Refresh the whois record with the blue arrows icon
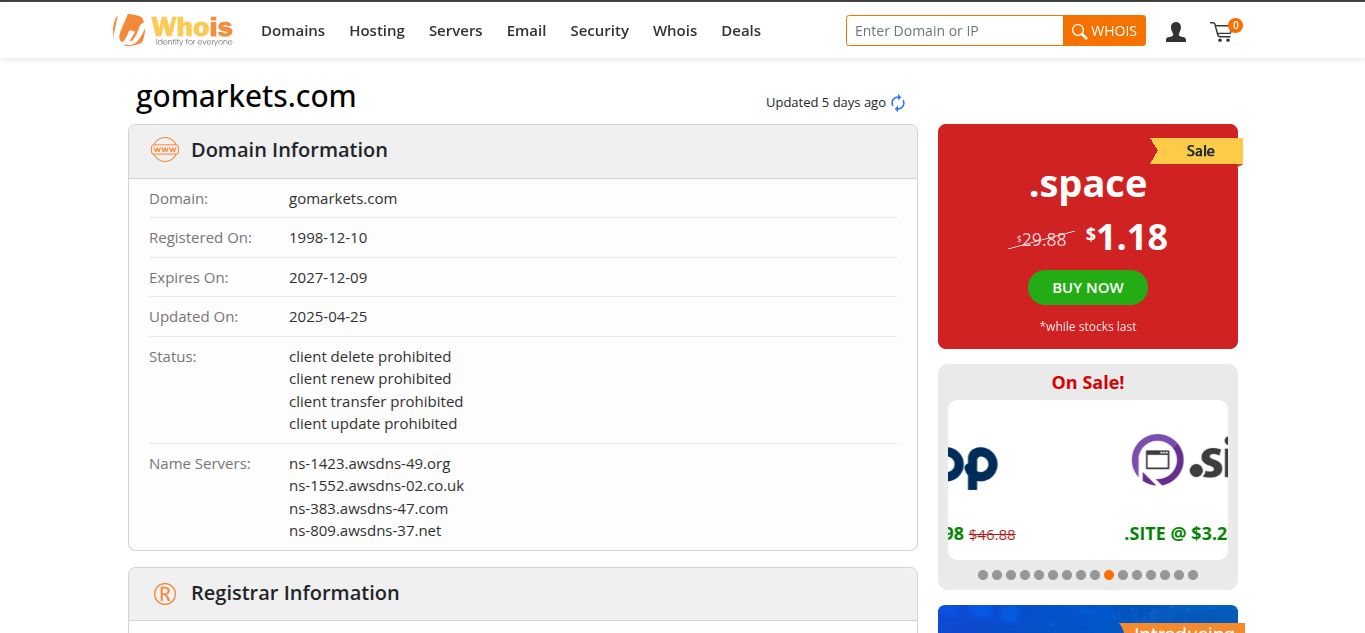 click(x=898, y=103)
